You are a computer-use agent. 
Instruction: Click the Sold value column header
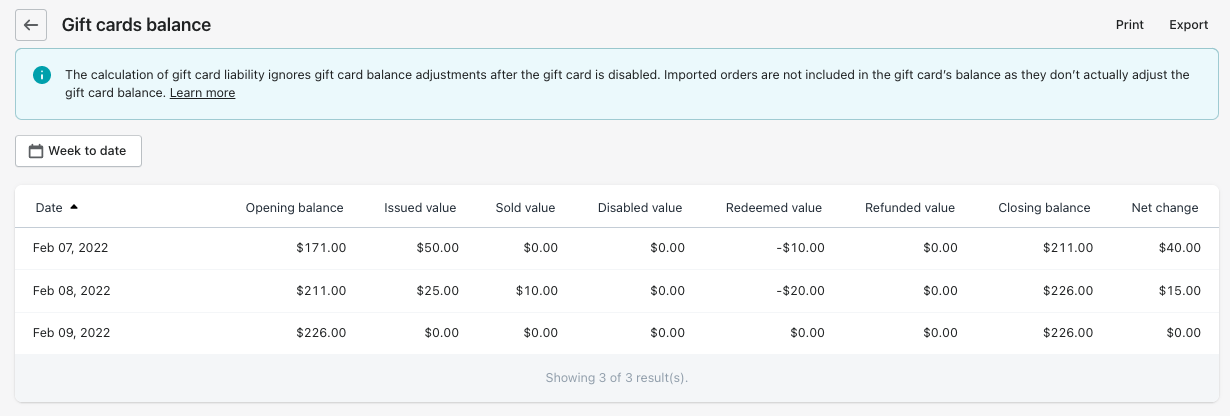pos(525,208)
